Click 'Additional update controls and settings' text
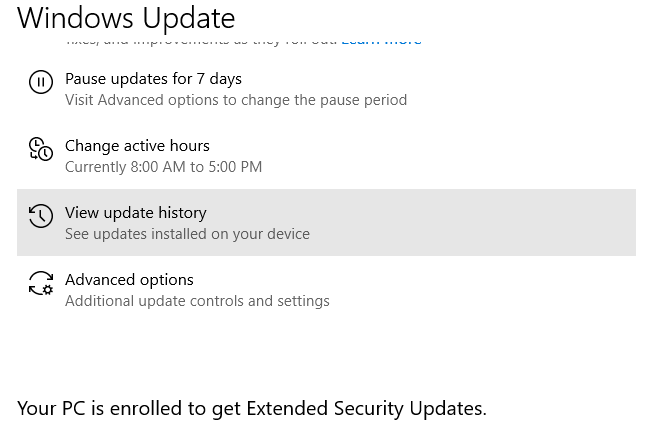 click(197, 301)
